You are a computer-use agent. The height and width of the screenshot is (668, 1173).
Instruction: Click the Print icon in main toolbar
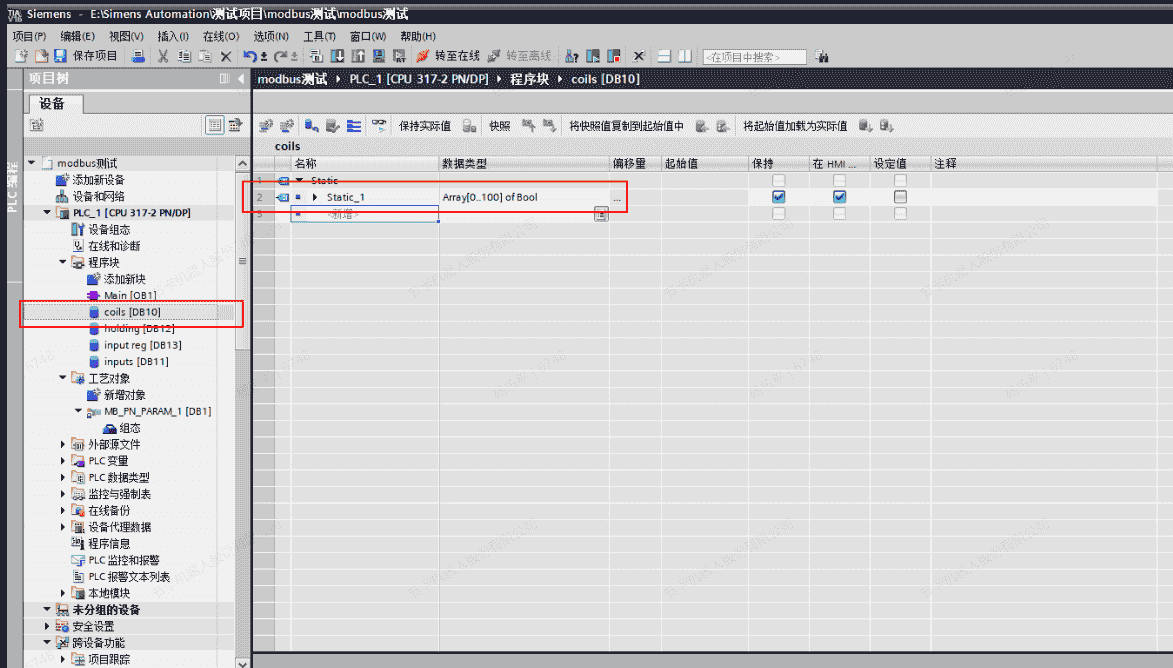(x=139, y=56)
